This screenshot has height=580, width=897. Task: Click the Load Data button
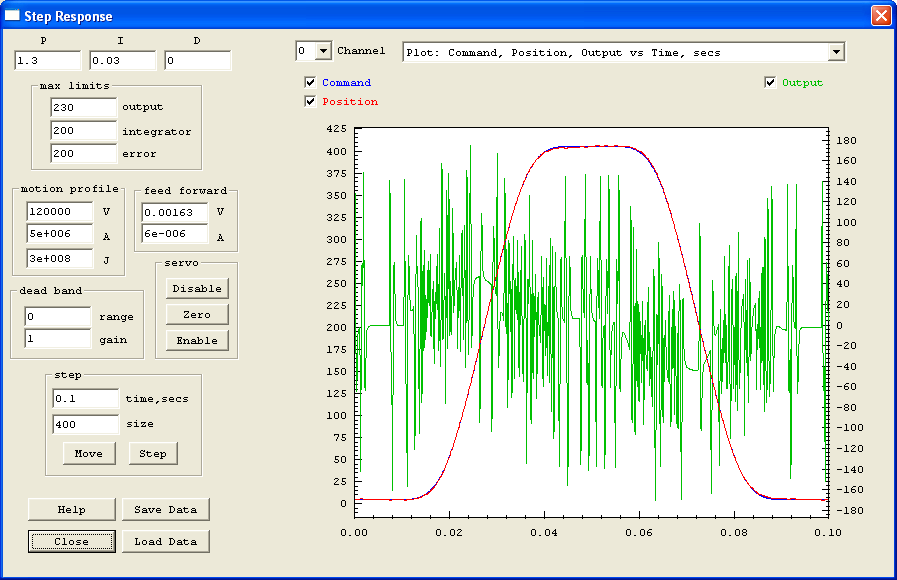(x=166, y=541)
